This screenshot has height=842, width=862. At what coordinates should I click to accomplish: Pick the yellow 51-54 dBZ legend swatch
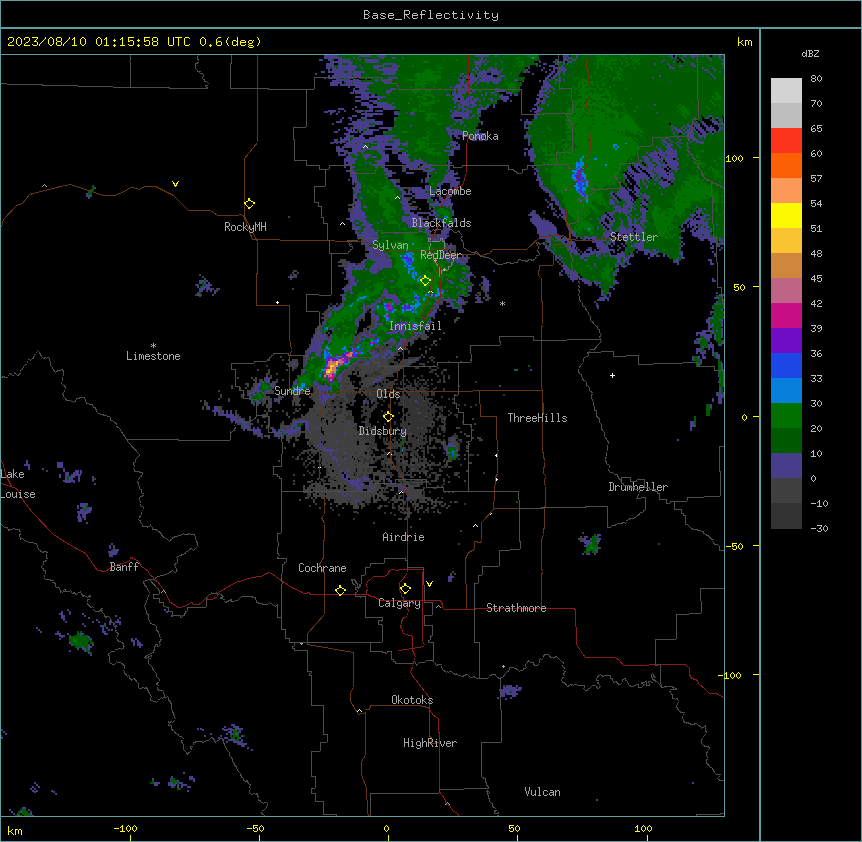pyautogui.click(x=786, y=215)
